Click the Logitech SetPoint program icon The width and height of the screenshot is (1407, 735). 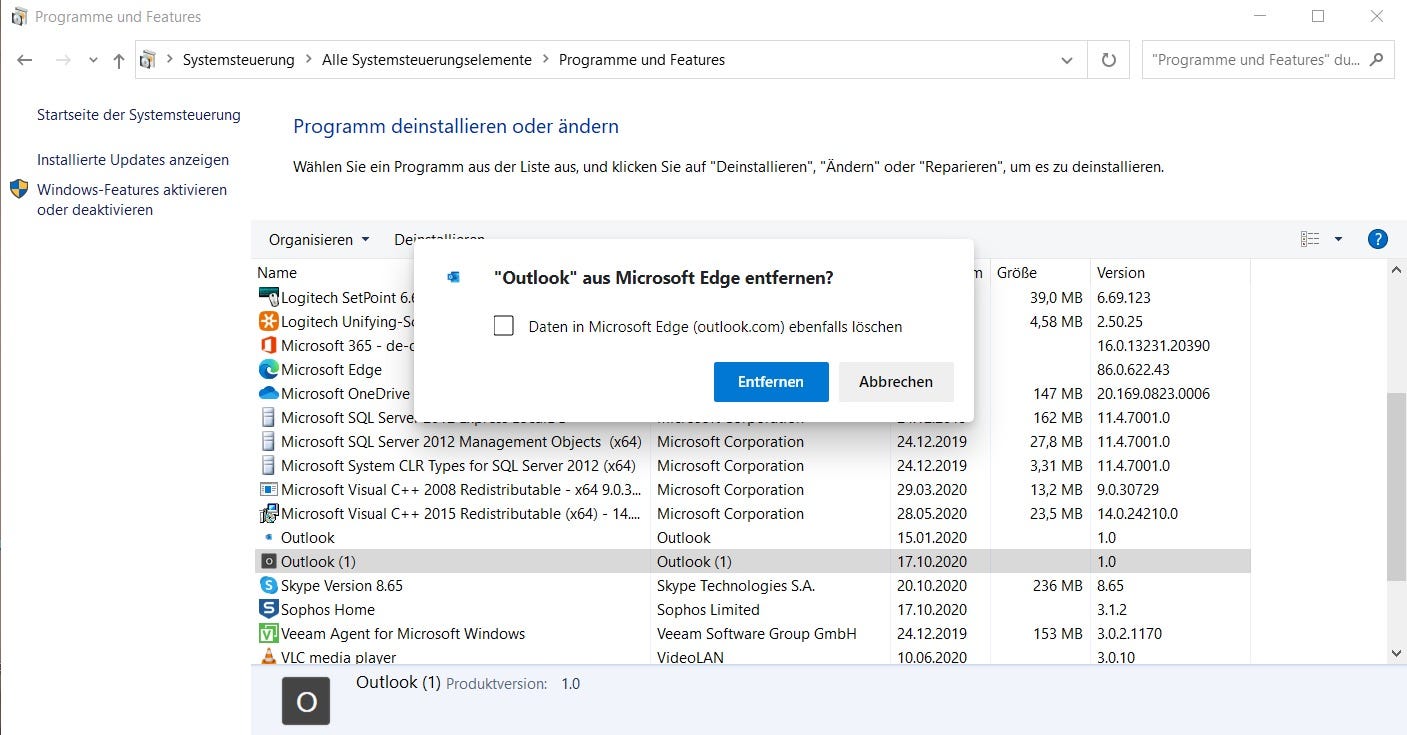point(268,297)
